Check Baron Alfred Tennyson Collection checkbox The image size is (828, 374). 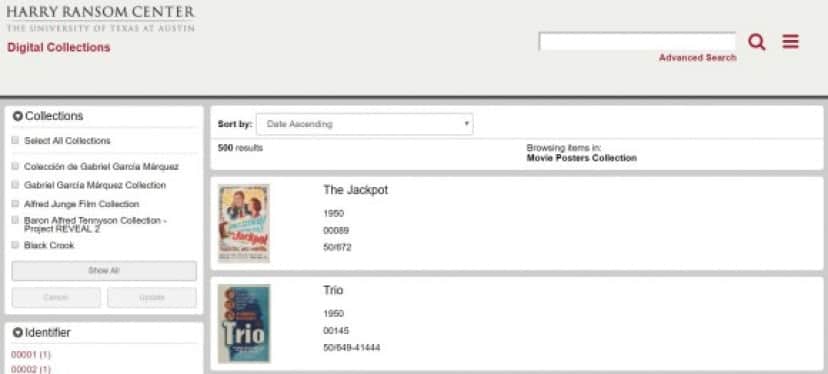pyautogui.click(x=15, y=220)
